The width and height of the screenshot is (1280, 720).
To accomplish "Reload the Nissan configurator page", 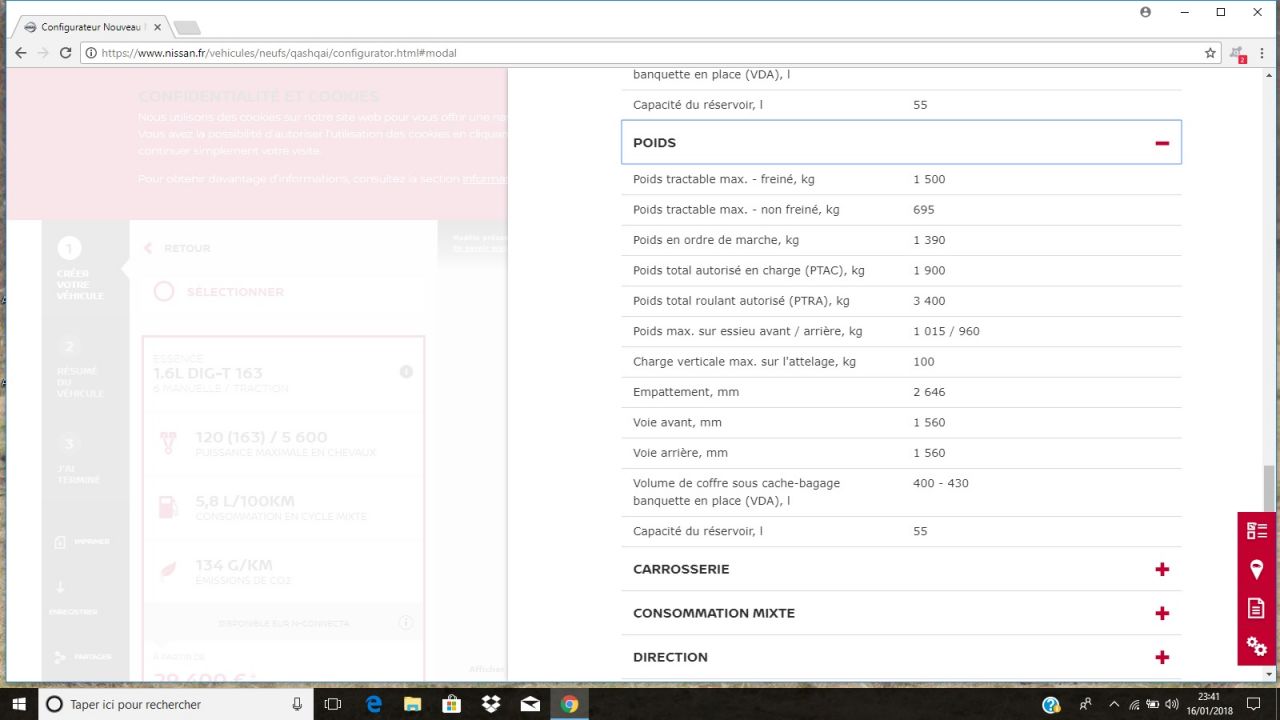I will (x=66, y=53).
